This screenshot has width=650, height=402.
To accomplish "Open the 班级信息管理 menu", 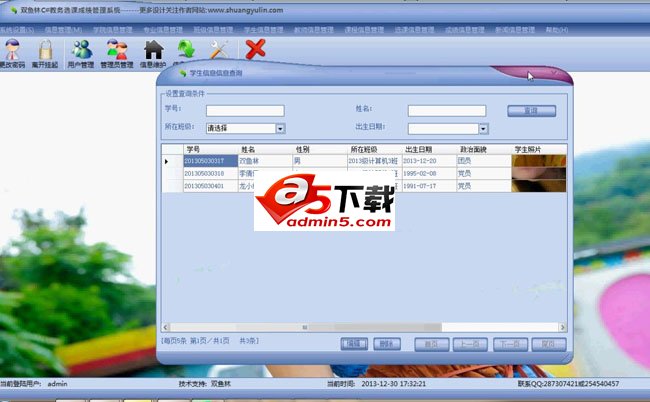I will point(213,30).
